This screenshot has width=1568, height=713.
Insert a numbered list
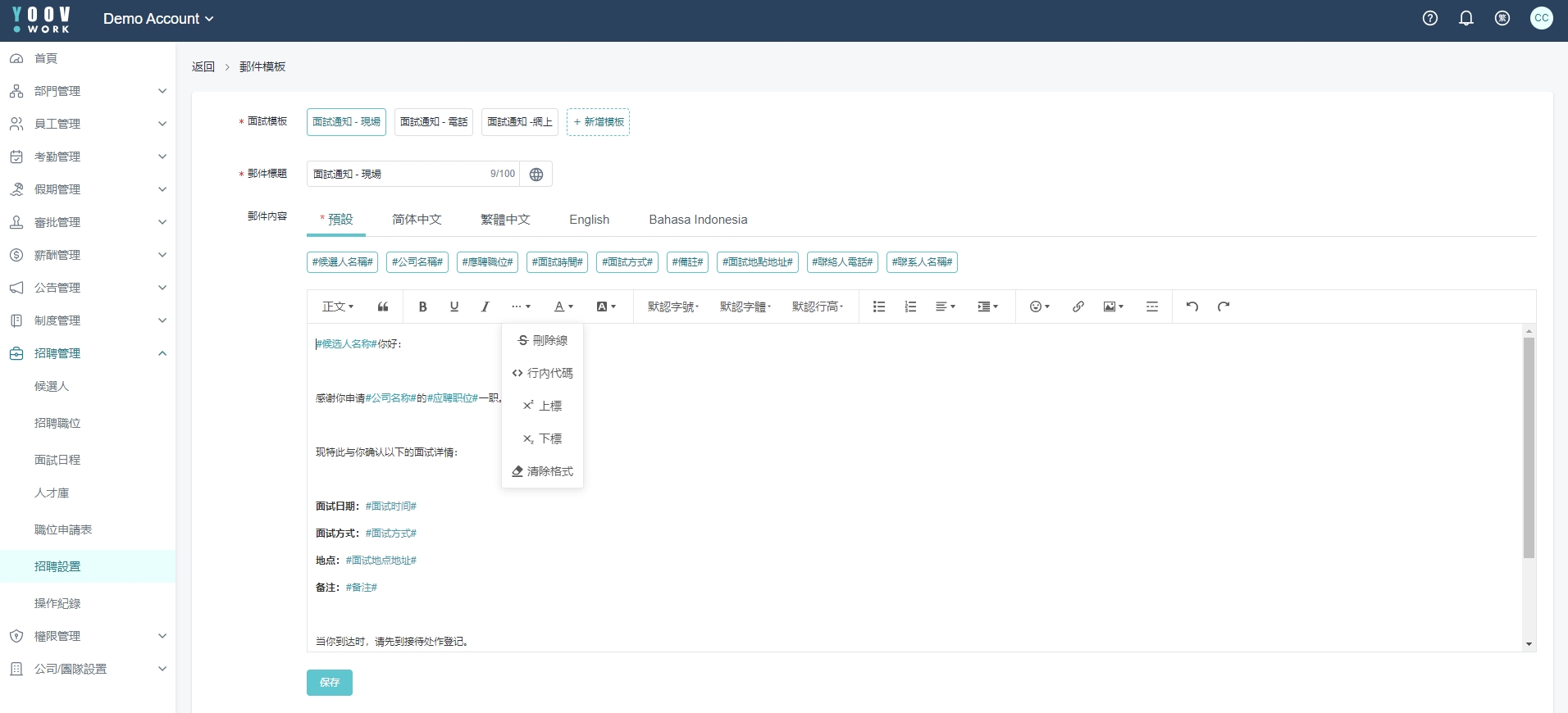coord(910,307)
